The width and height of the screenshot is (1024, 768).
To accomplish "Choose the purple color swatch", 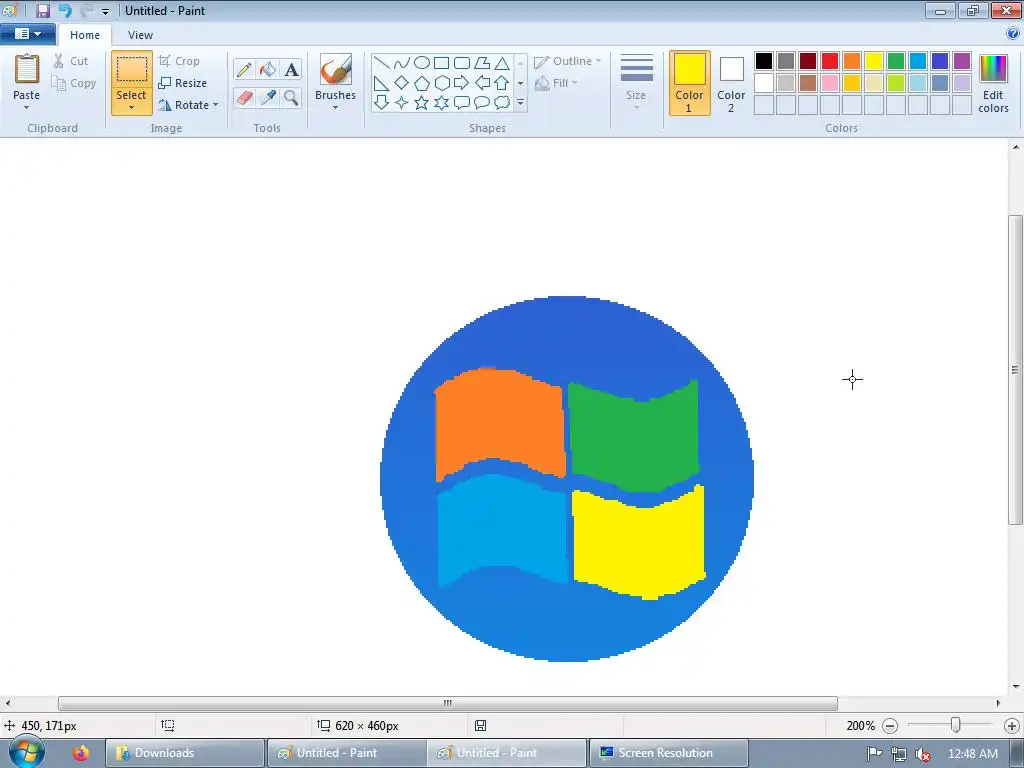I will (962, 61).
